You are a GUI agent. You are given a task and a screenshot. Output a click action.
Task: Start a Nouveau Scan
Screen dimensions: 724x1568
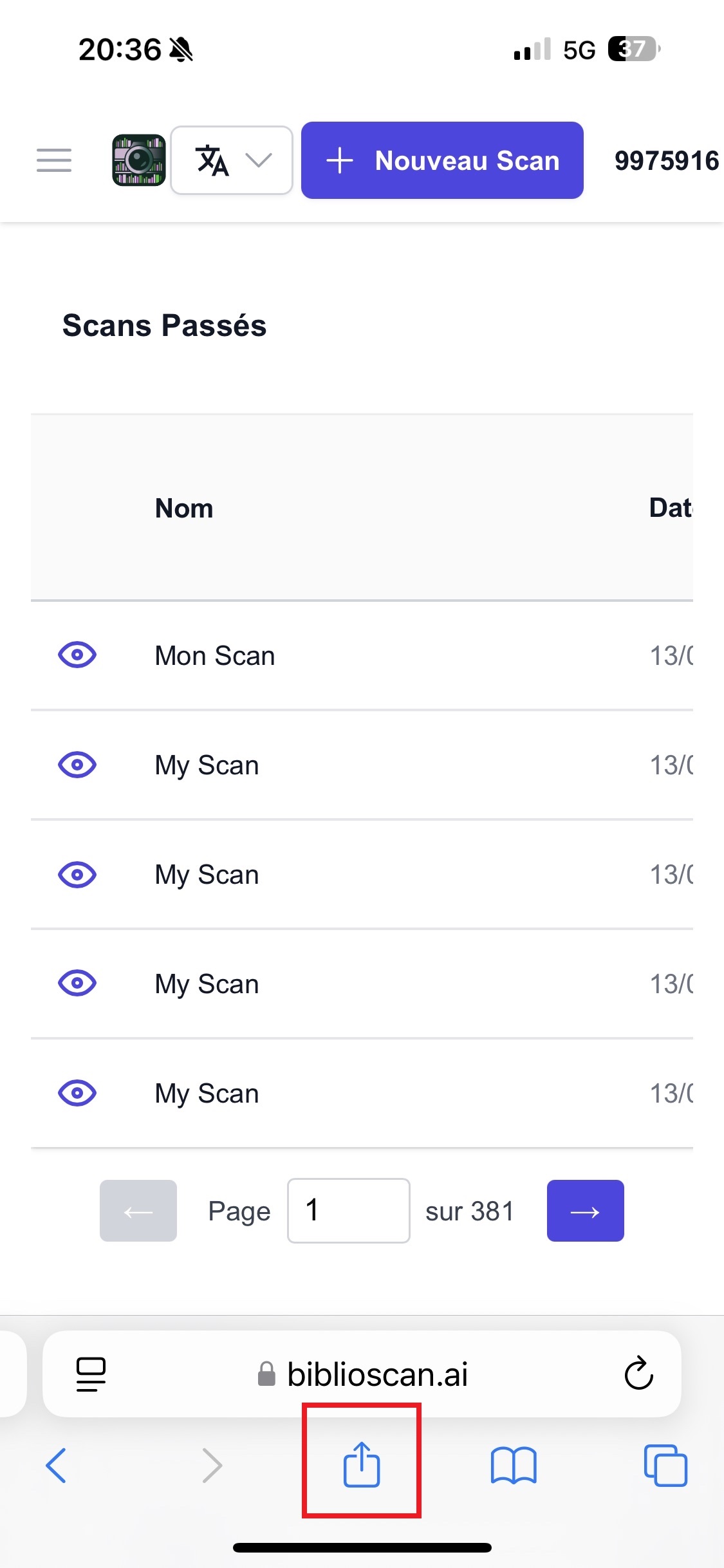coord(442,160)
